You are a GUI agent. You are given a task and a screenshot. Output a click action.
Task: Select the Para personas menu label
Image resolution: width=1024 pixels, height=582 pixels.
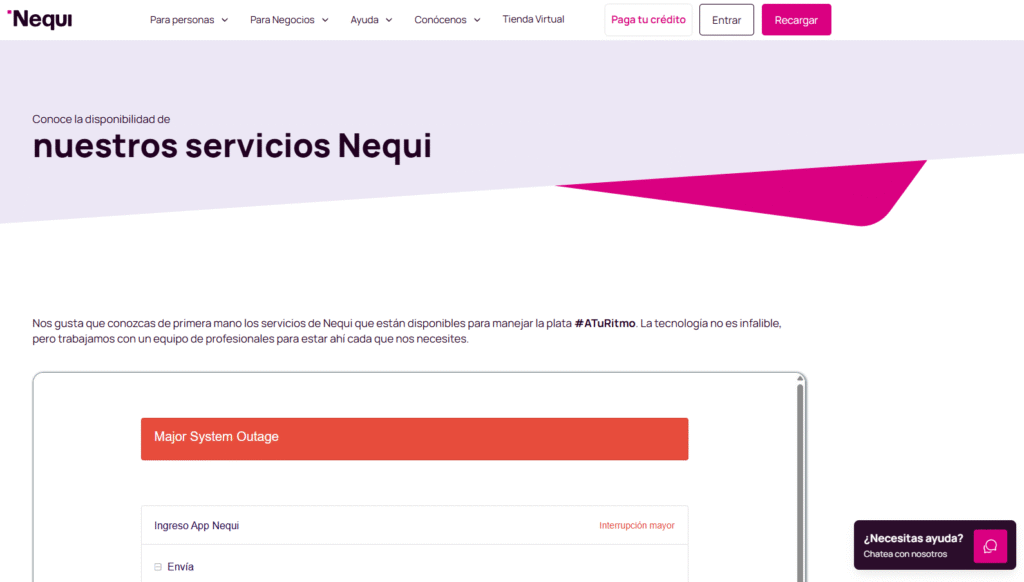(x=182, y=20)
